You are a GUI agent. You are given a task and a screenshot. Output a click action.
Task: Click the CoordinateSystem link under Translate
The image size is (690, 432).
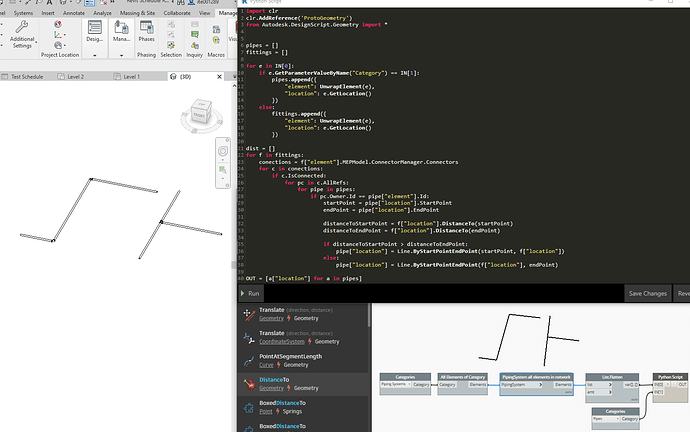(282, 341)
